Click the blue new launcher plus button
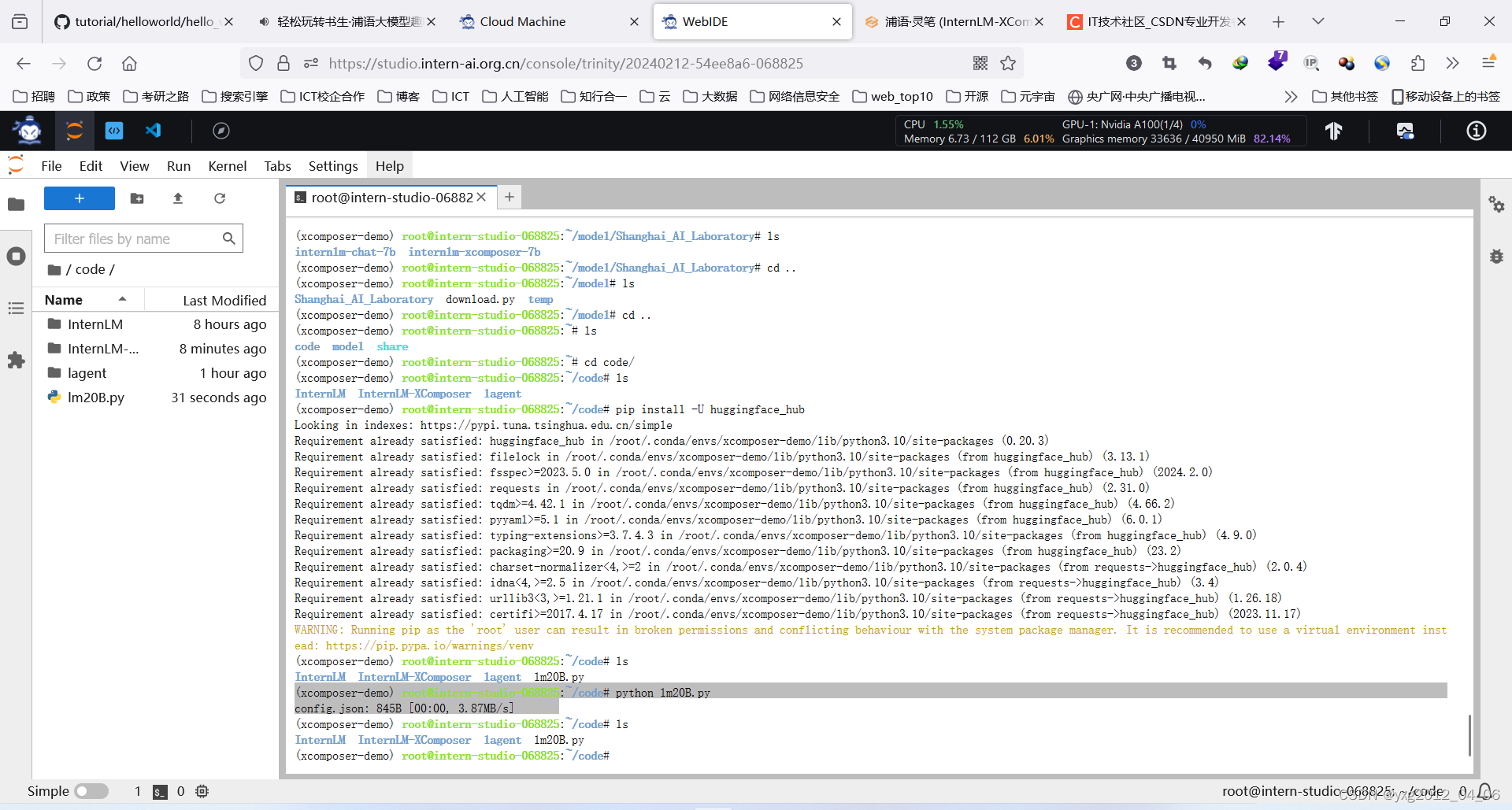The image size is (1512, 810). pos(80,198)
